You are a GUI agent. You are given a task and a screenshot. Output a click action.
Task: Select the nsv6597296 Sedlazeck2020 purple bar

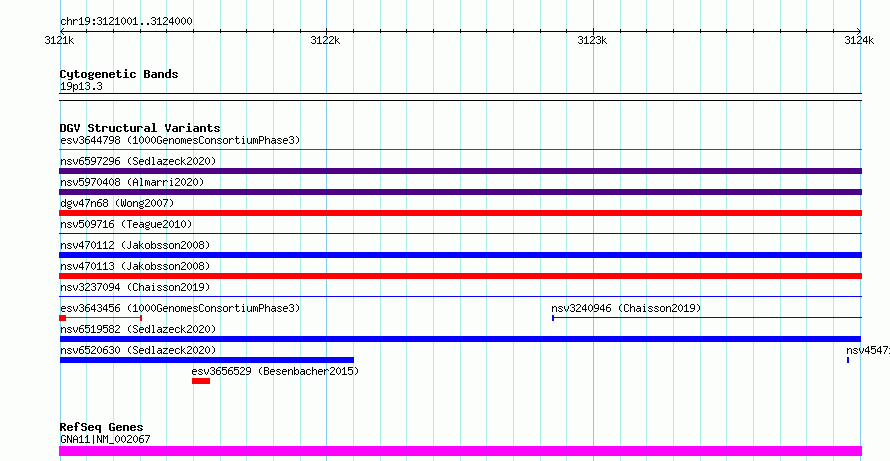460,171
